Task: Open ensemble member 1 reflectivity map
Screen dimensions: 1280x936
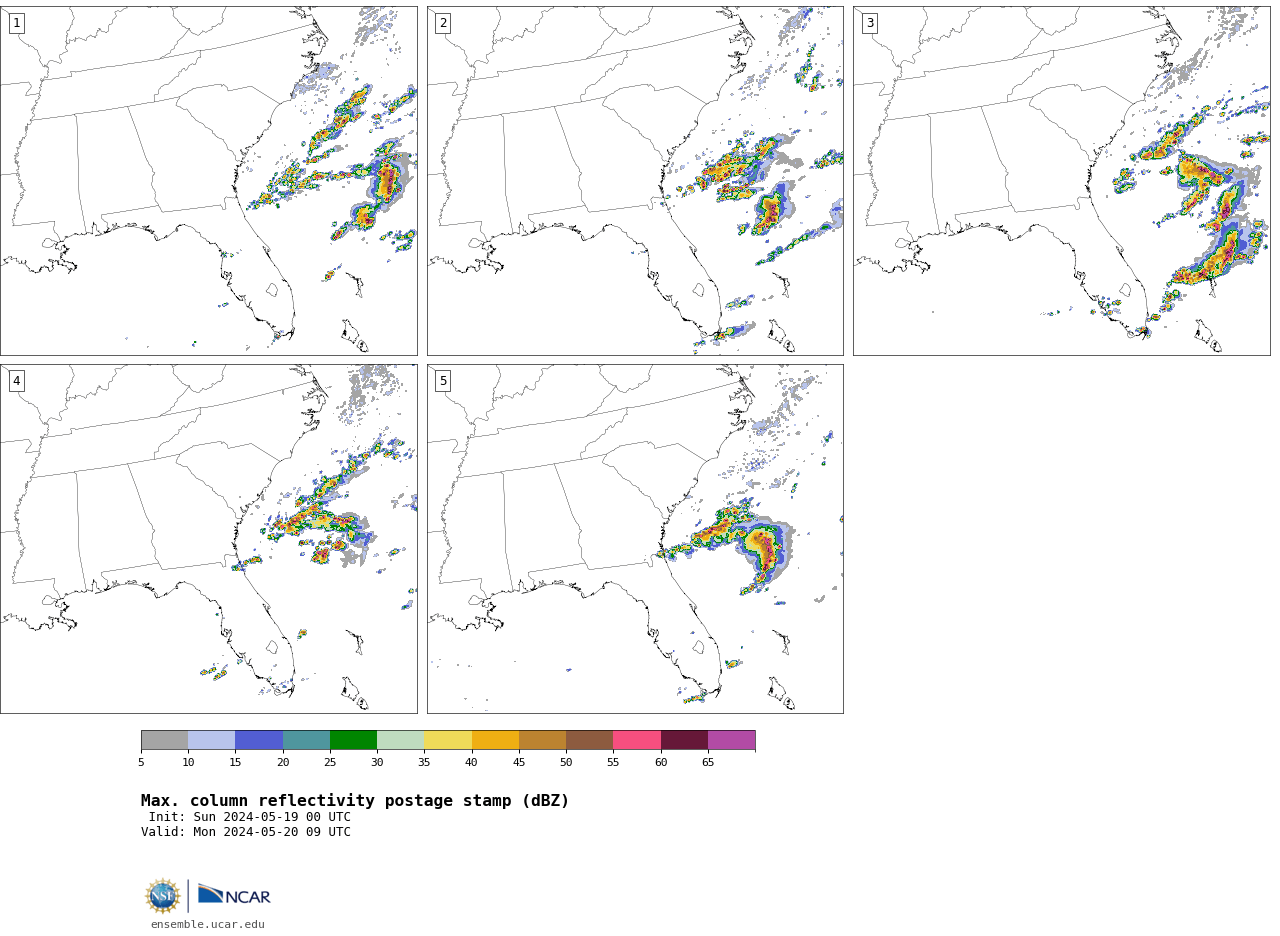Action: pyautogui.click(x=208, y=181)
